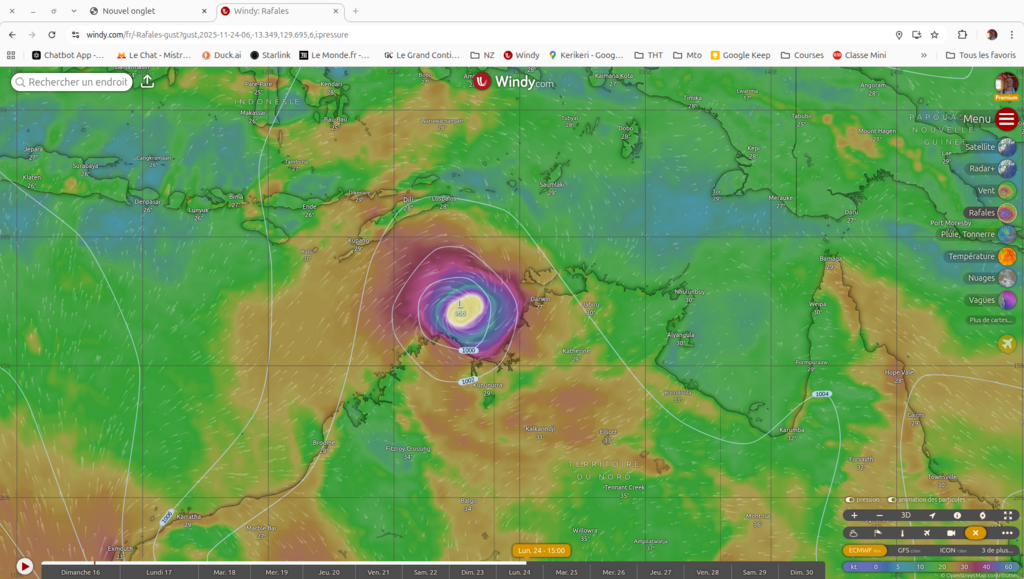Zoom in with the plus icon

(854, 516)
